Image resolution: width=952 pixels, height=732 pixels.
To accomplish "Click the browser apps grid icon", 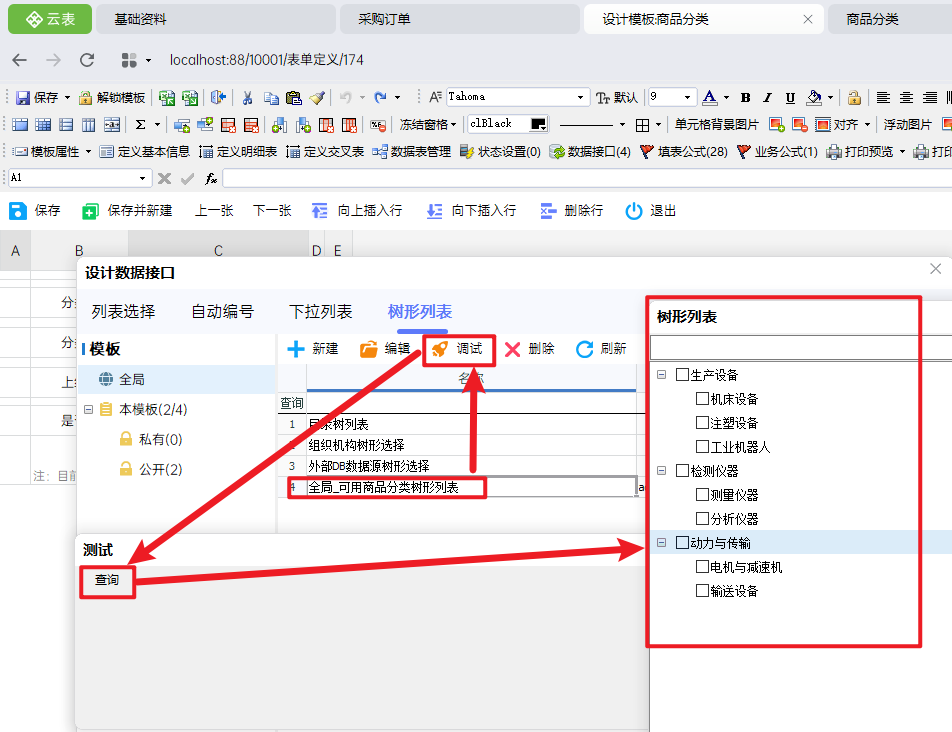I will pos(129,59).
